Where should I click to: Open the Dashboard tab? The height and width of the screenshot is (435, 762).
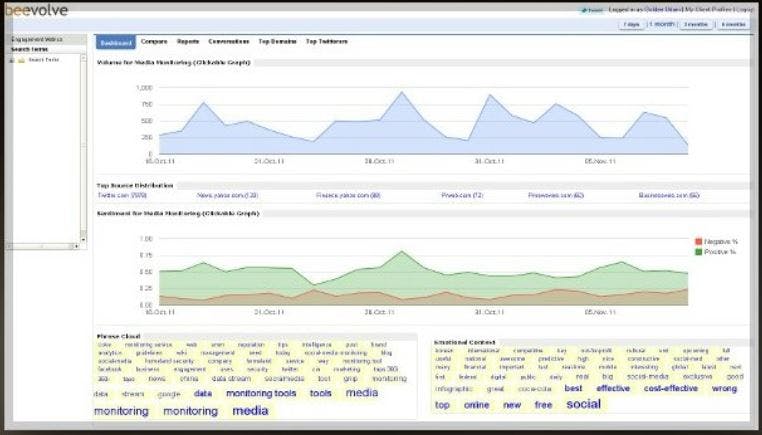[x=116, y=42]
